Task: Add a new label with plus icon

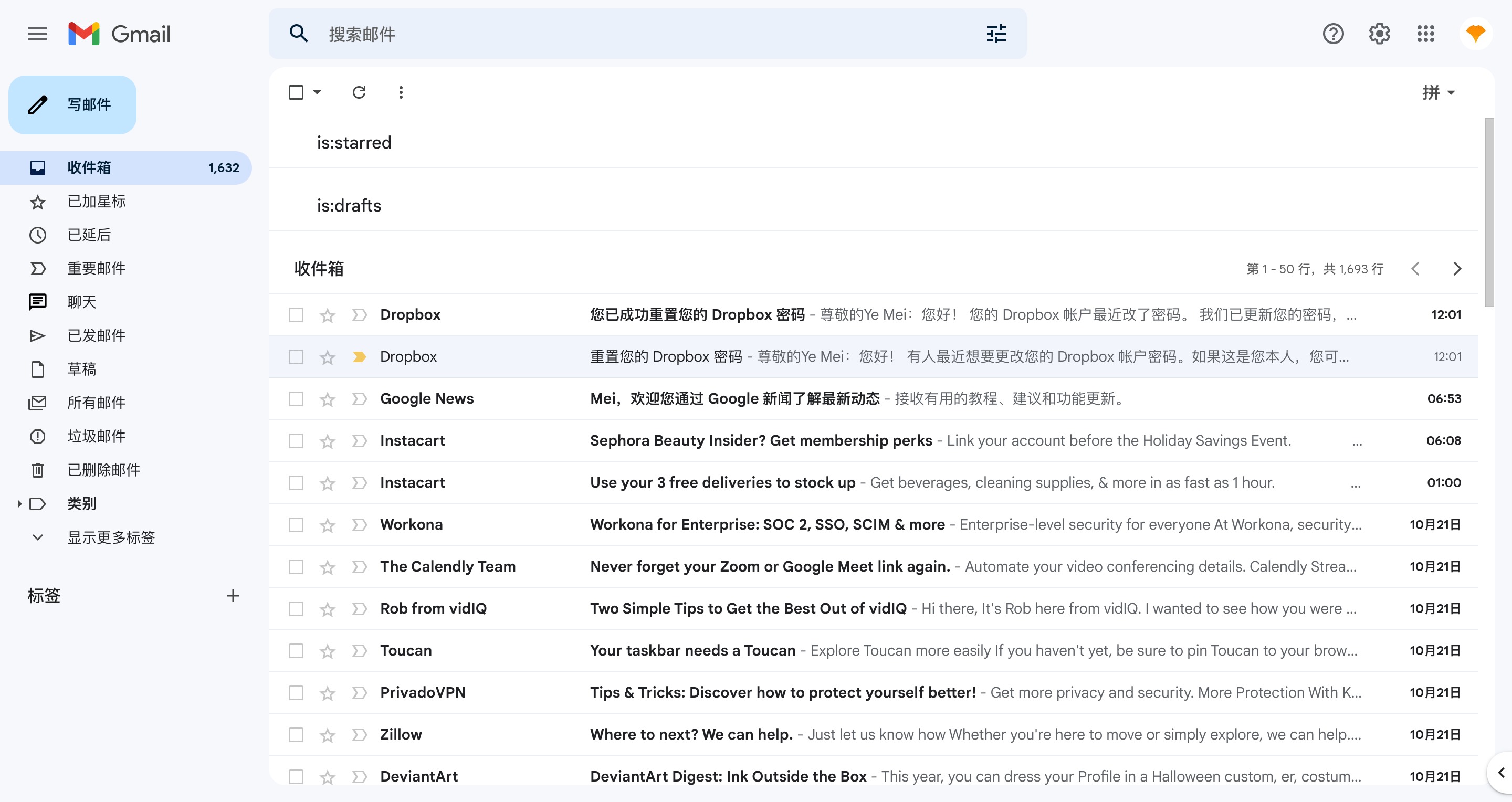Action: 233,596
